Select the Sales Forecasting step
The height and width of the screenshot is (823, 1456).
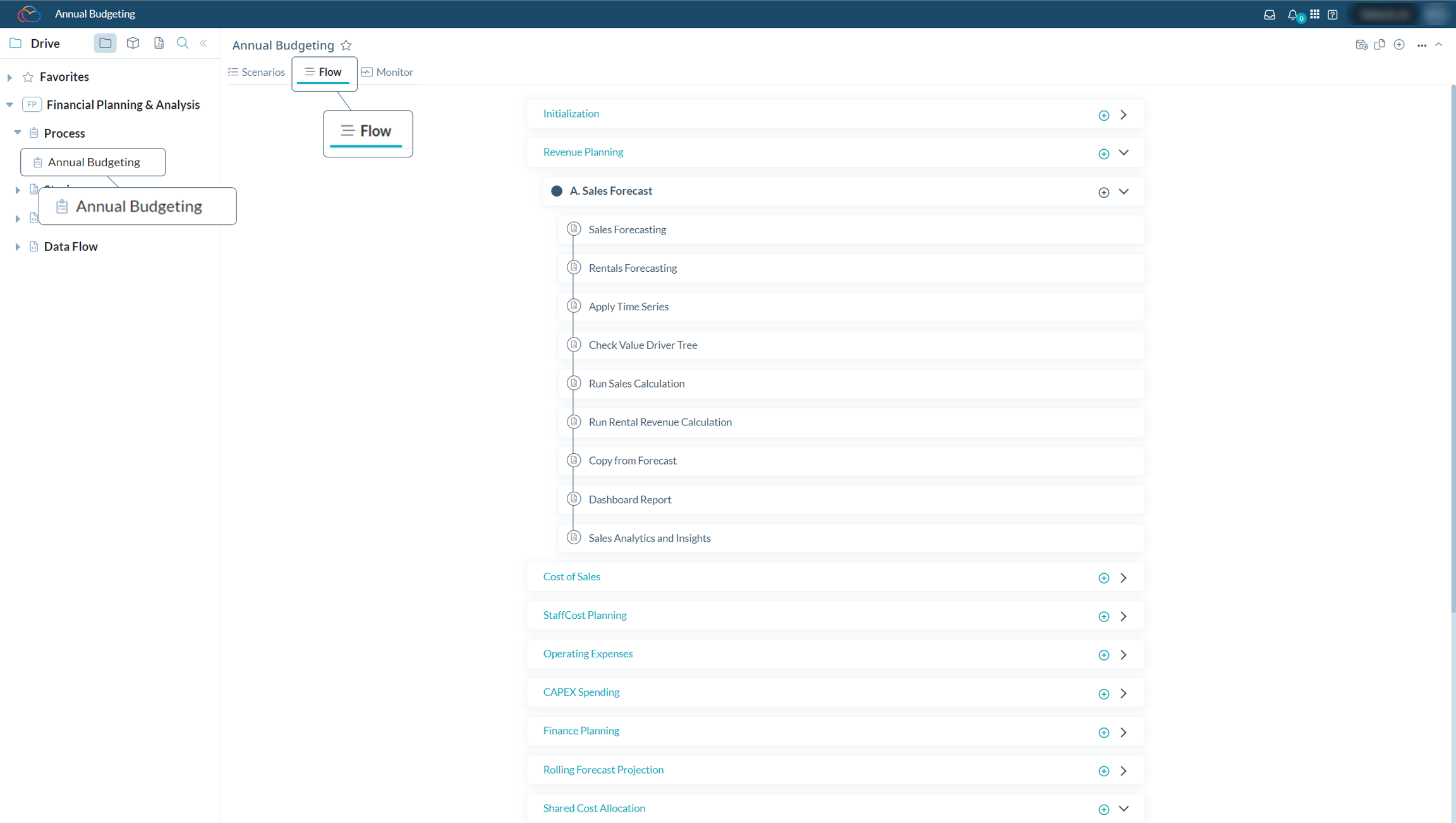[x=627, y=229]
